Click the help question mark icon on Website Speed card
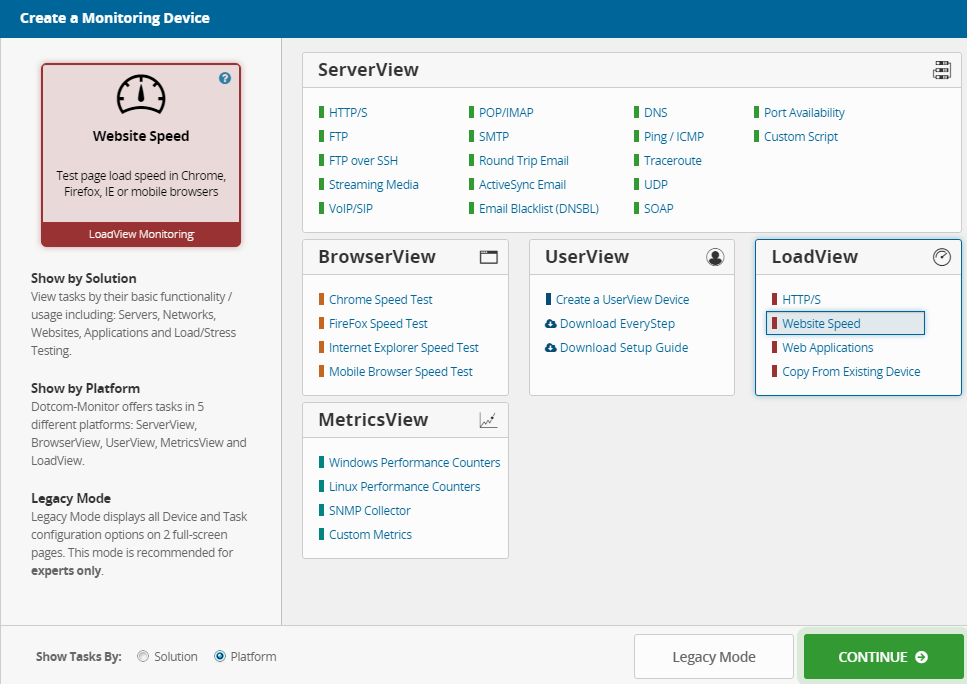Screen dimensions: 967x684 click(x=225, y=78)
